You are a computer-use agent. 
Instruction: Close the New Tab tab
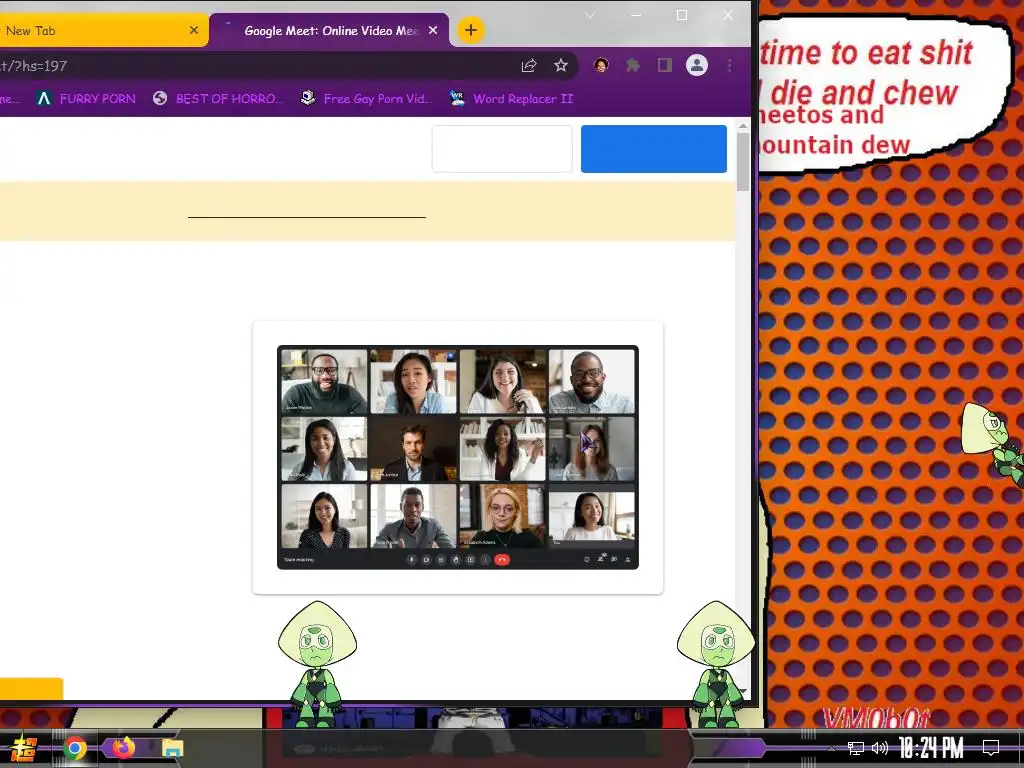(x=194, y=30)
